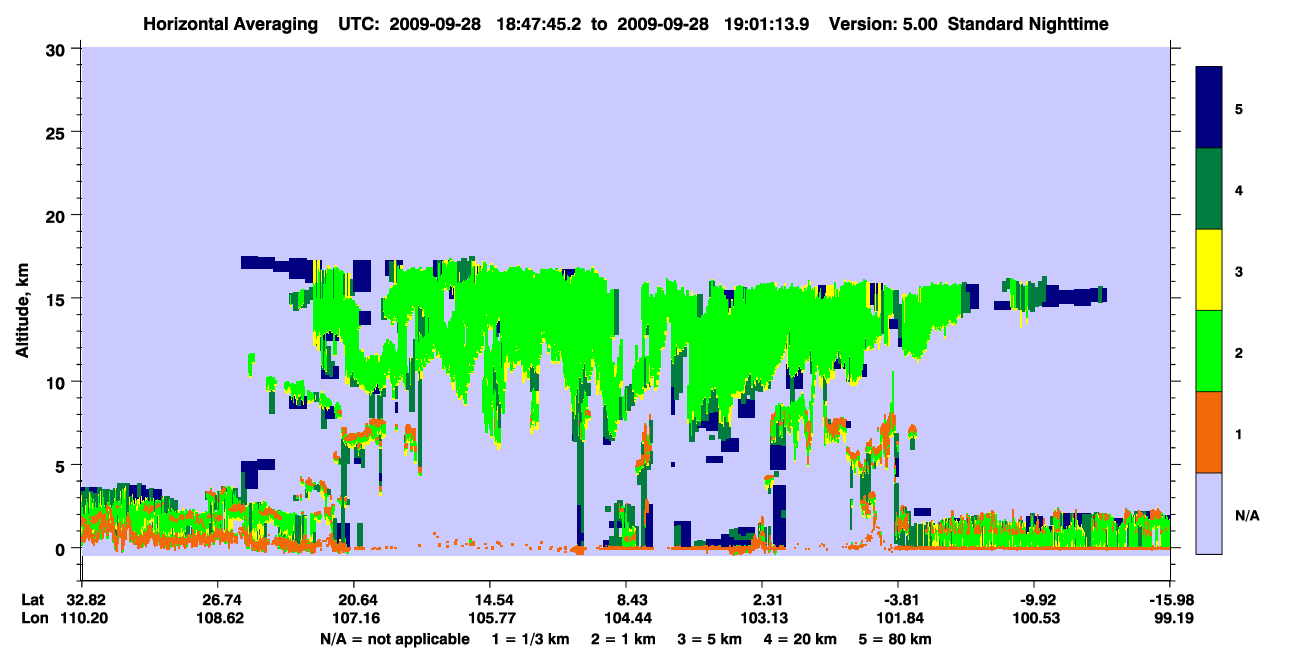The image size is (1300, 667).
Task: Click 'N/A = not applicable' legend note
Action: click(x=394, y=639)
